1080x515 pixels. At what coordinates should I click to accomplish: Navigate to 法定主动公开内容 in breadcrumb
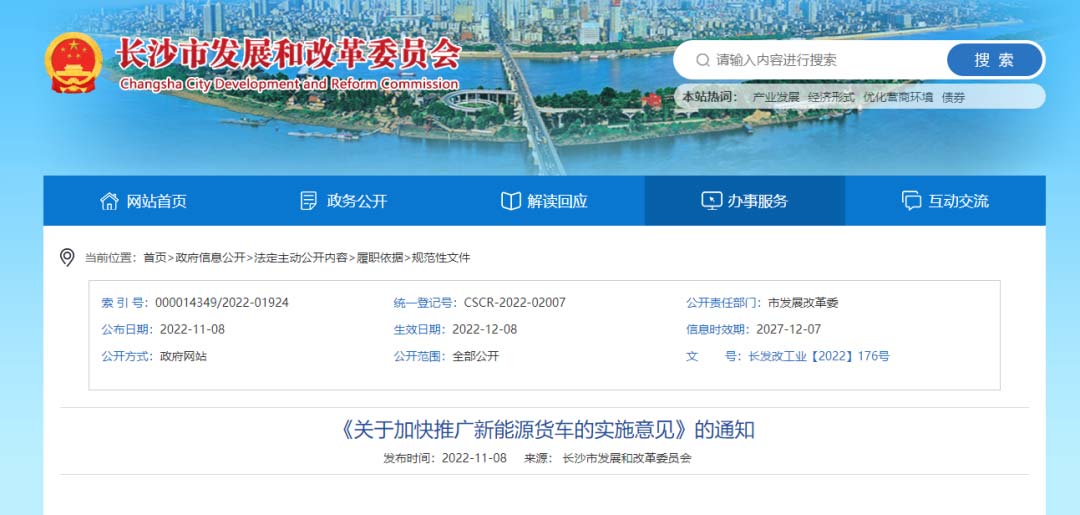tap(301, 258)
